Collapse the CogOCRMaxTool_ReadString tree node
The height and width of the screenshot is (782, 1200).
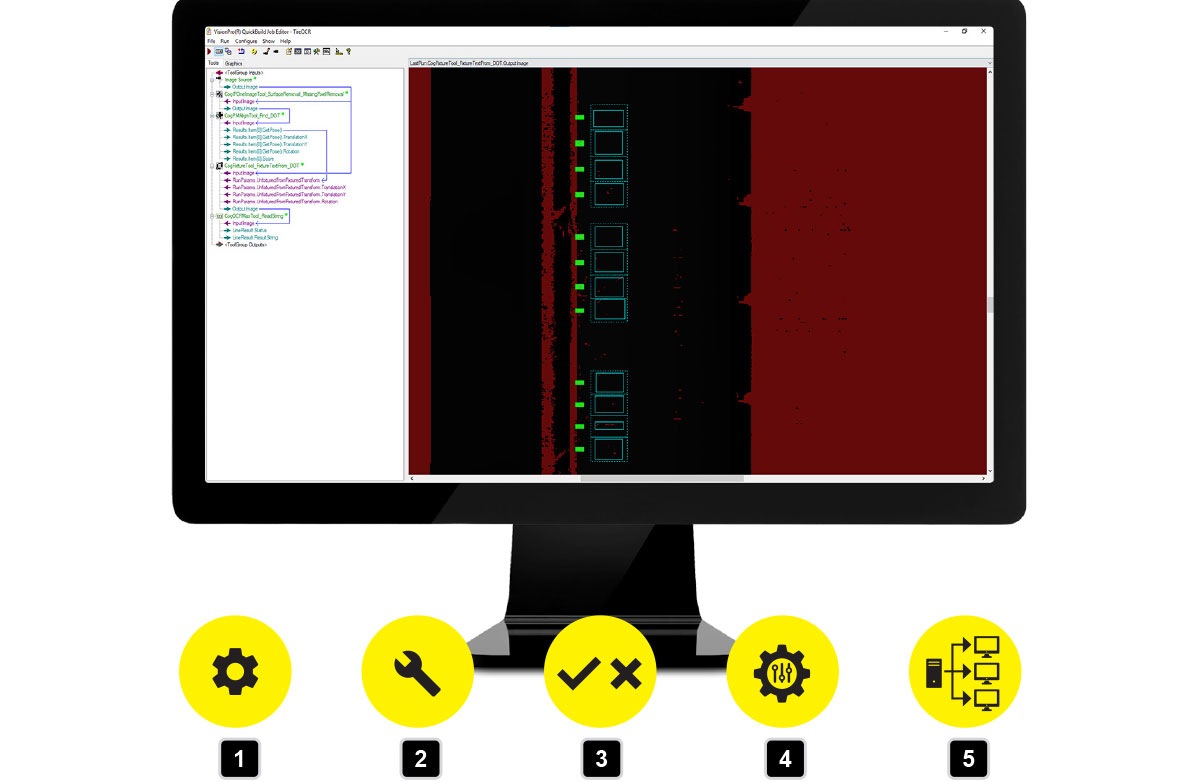(212, 216)
